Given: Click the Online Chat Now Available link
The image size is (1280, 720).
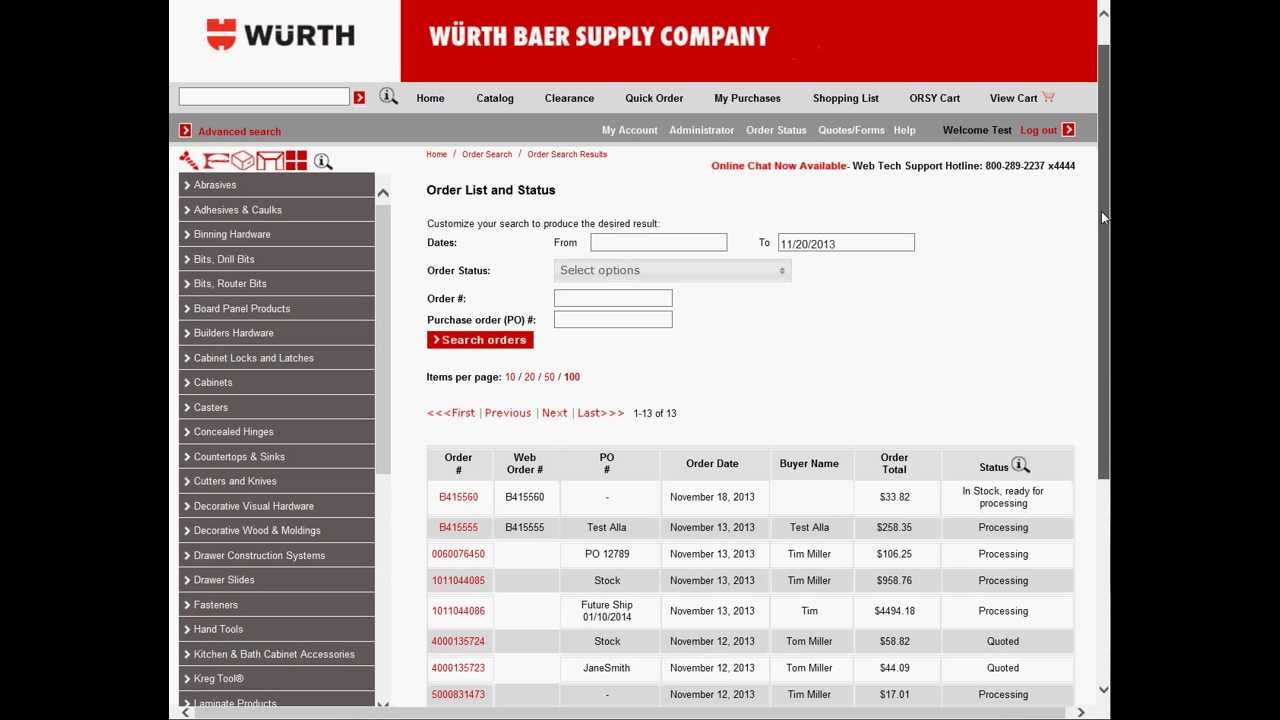Looking at the screenshot, I should [779, 166].
